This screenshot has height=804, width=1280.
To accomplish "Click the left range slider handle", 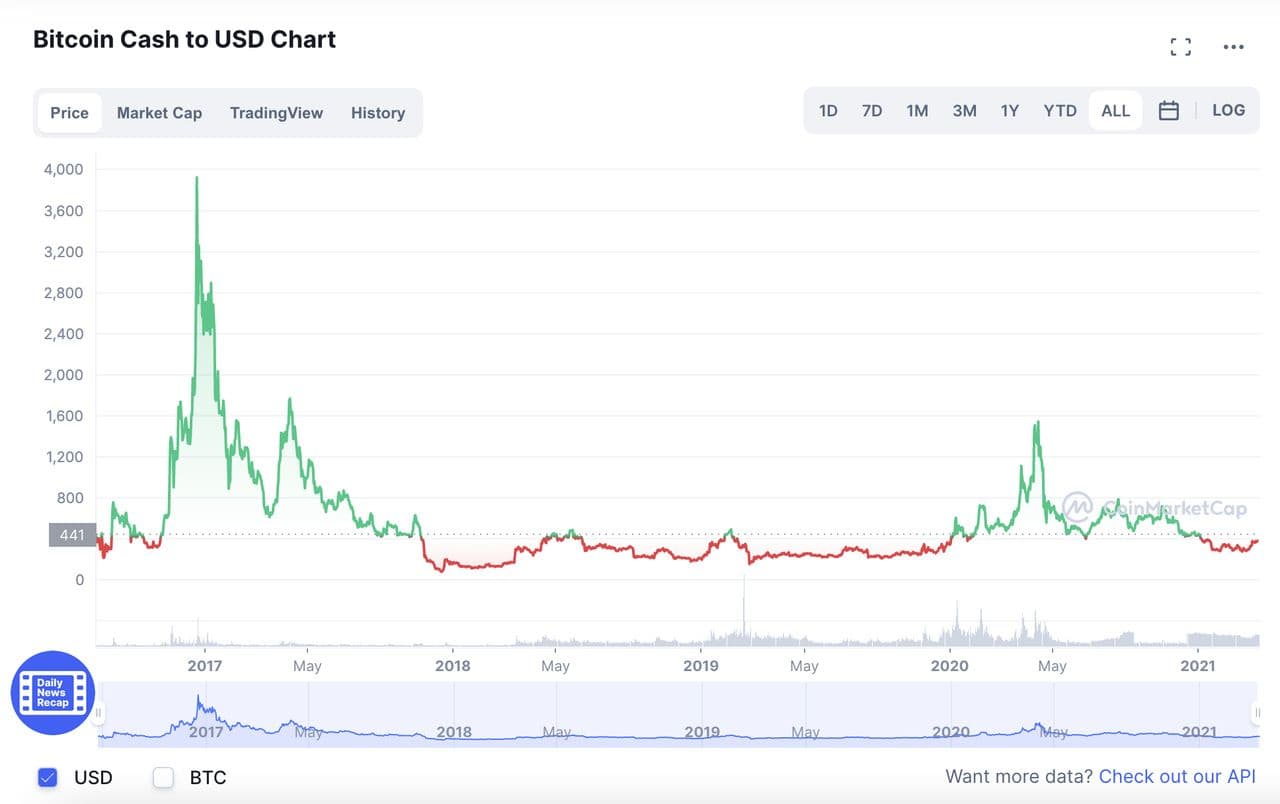I will [98, 713].
